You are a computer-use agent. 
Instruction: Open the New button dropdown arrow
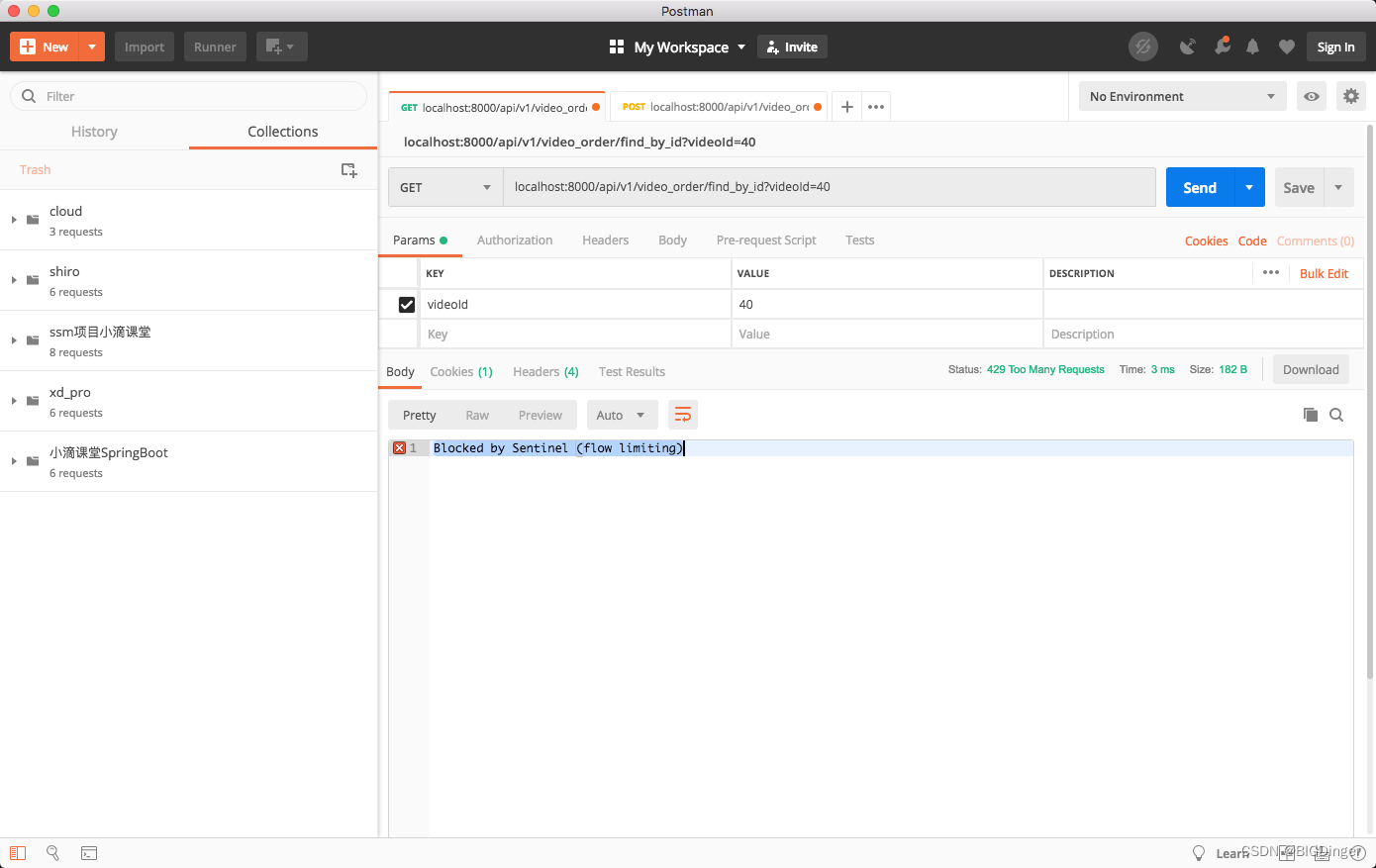tap(92, 47)
